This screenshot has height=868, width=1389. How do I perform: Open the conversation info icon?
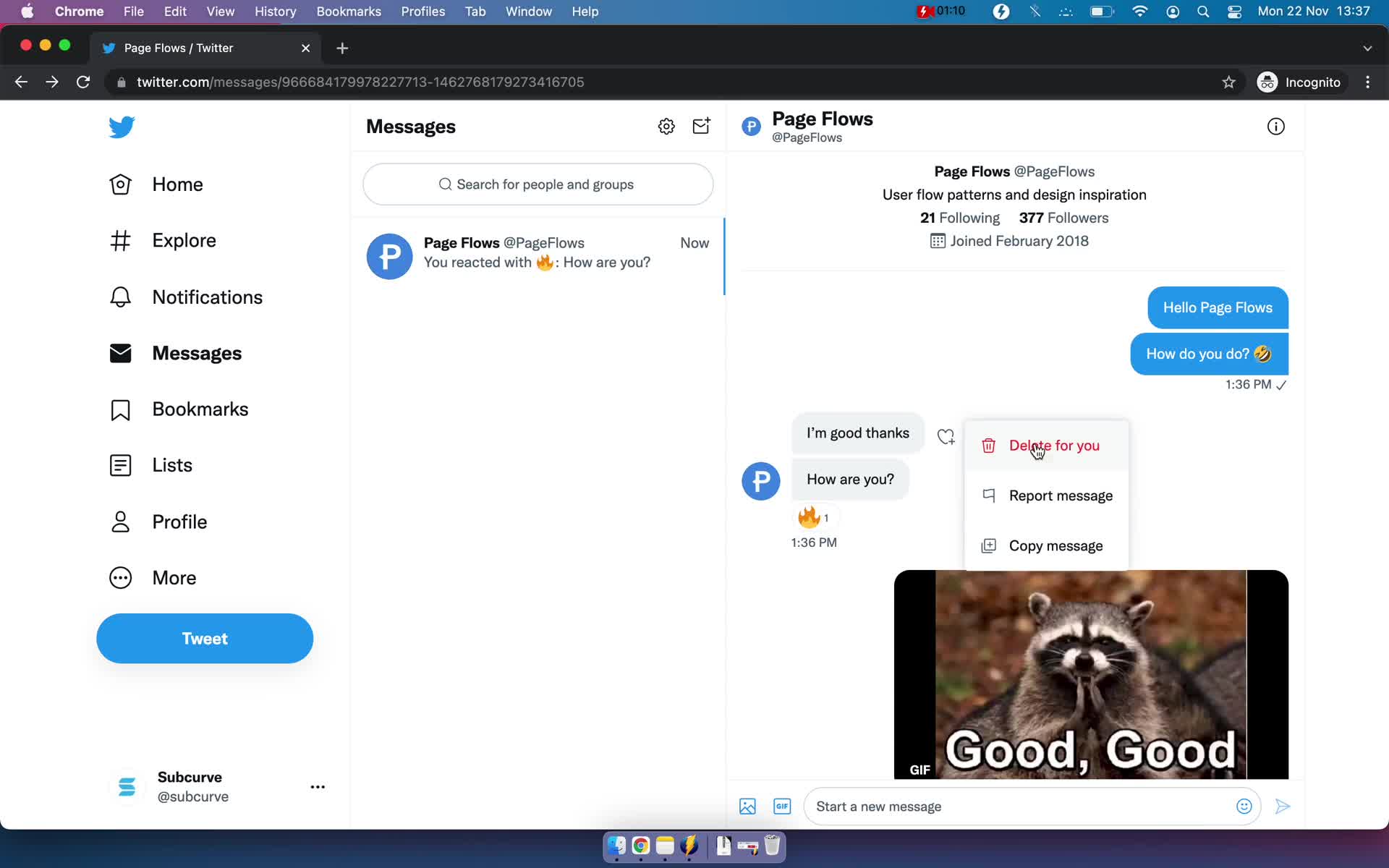1275,127
